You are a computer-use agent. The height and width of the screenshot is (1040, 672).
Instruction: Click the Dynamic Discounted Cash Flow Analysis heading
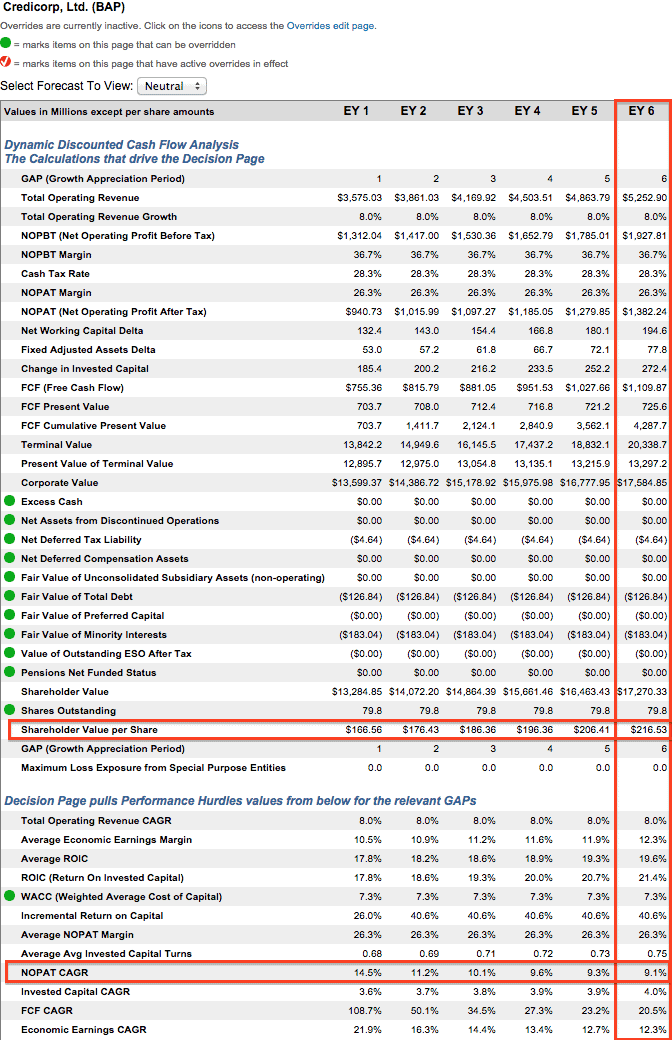pyautogui.click(x=121, y=145)
